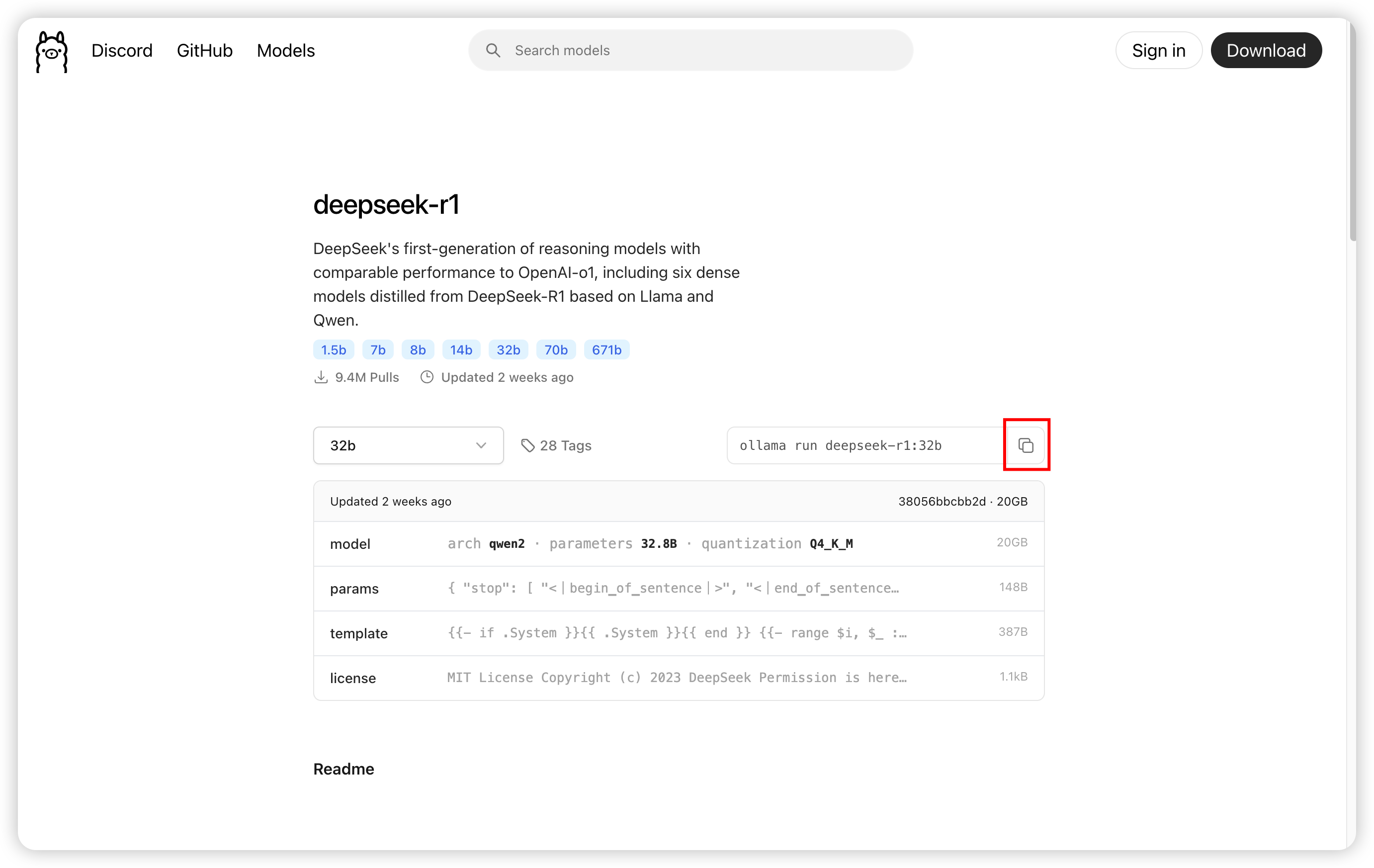Select the 671b size tag
The image size is (1374, 868).
[606, 350]
